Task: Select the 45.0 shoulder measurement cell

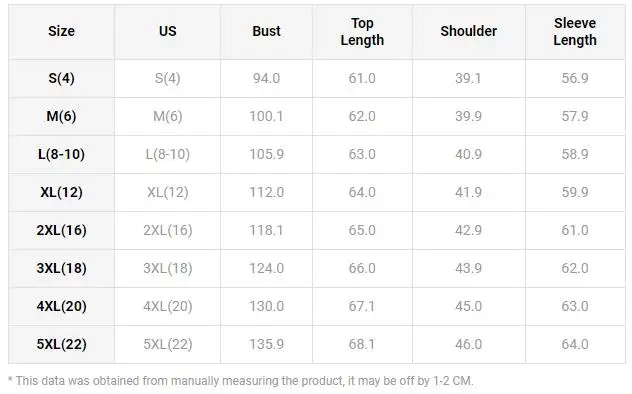Action: coord(468,306)
